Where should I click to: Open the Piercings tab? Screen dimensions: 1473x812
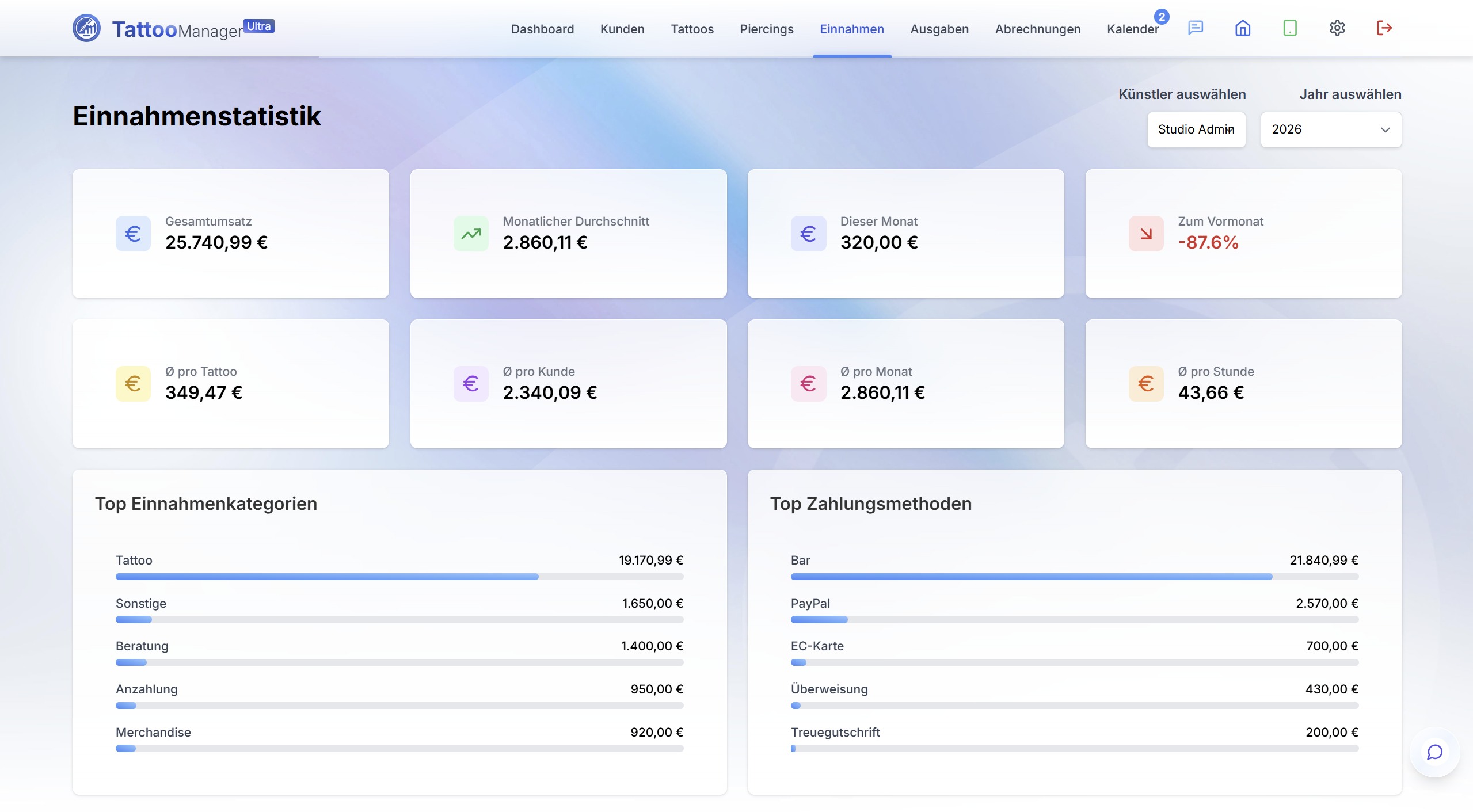point(766,29)
